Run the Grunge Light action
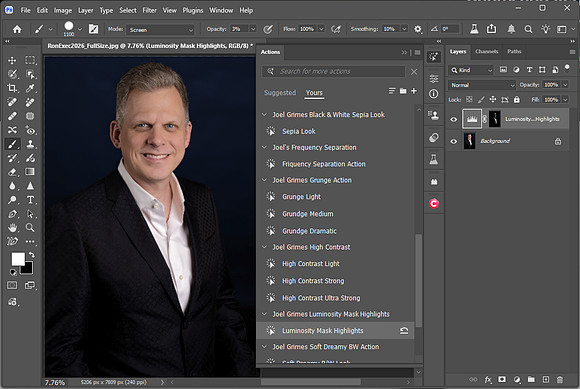580x389 pixels. (301, 197)
